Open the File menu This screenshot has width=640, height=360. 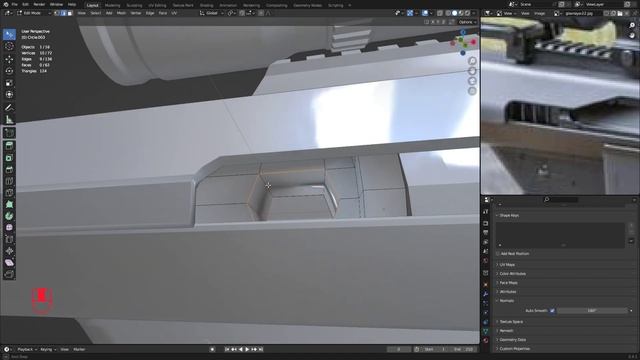tap(14, 4)
